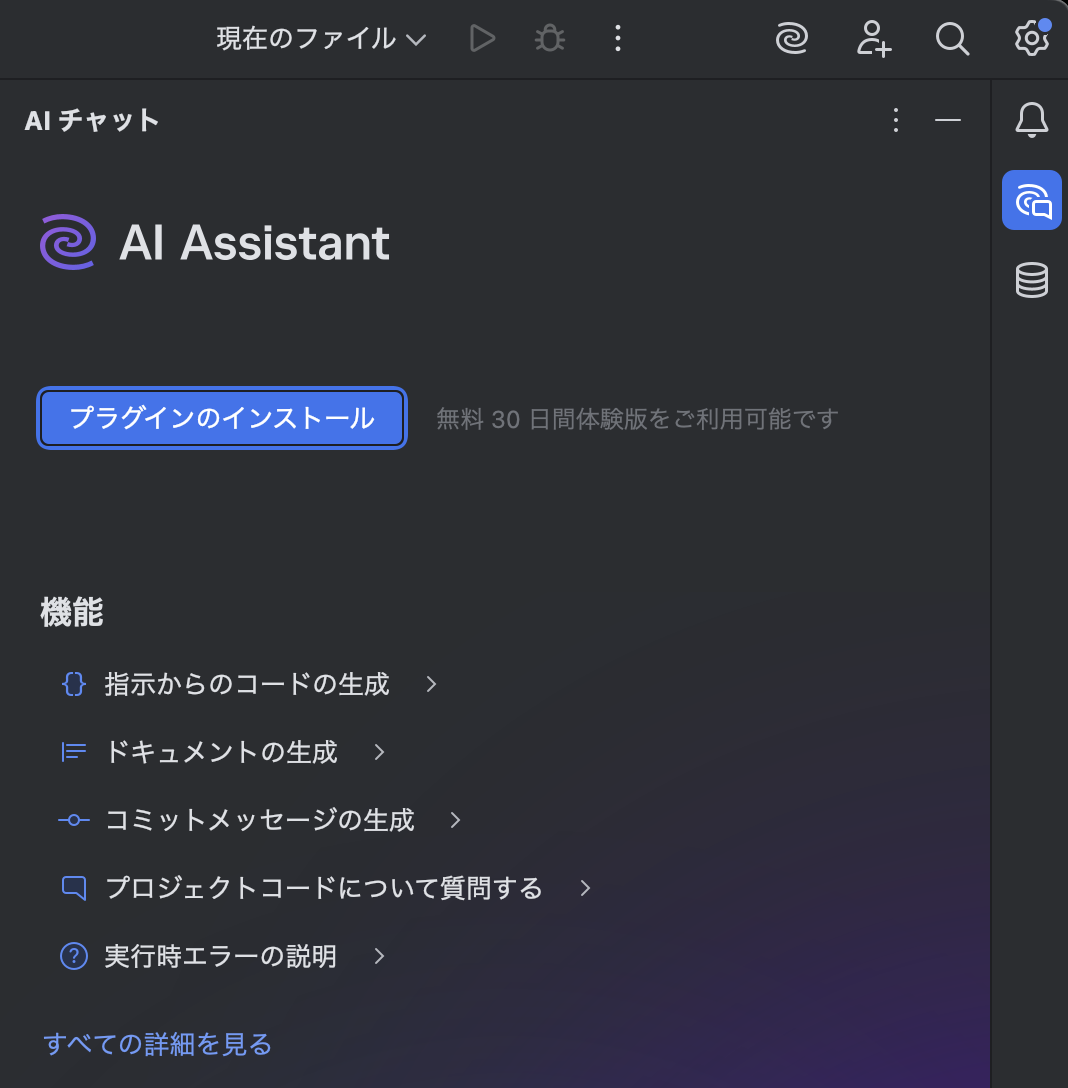Open the toolbar's more actions menu
The image size is (1068, 1088).
[x=618, y=38]
